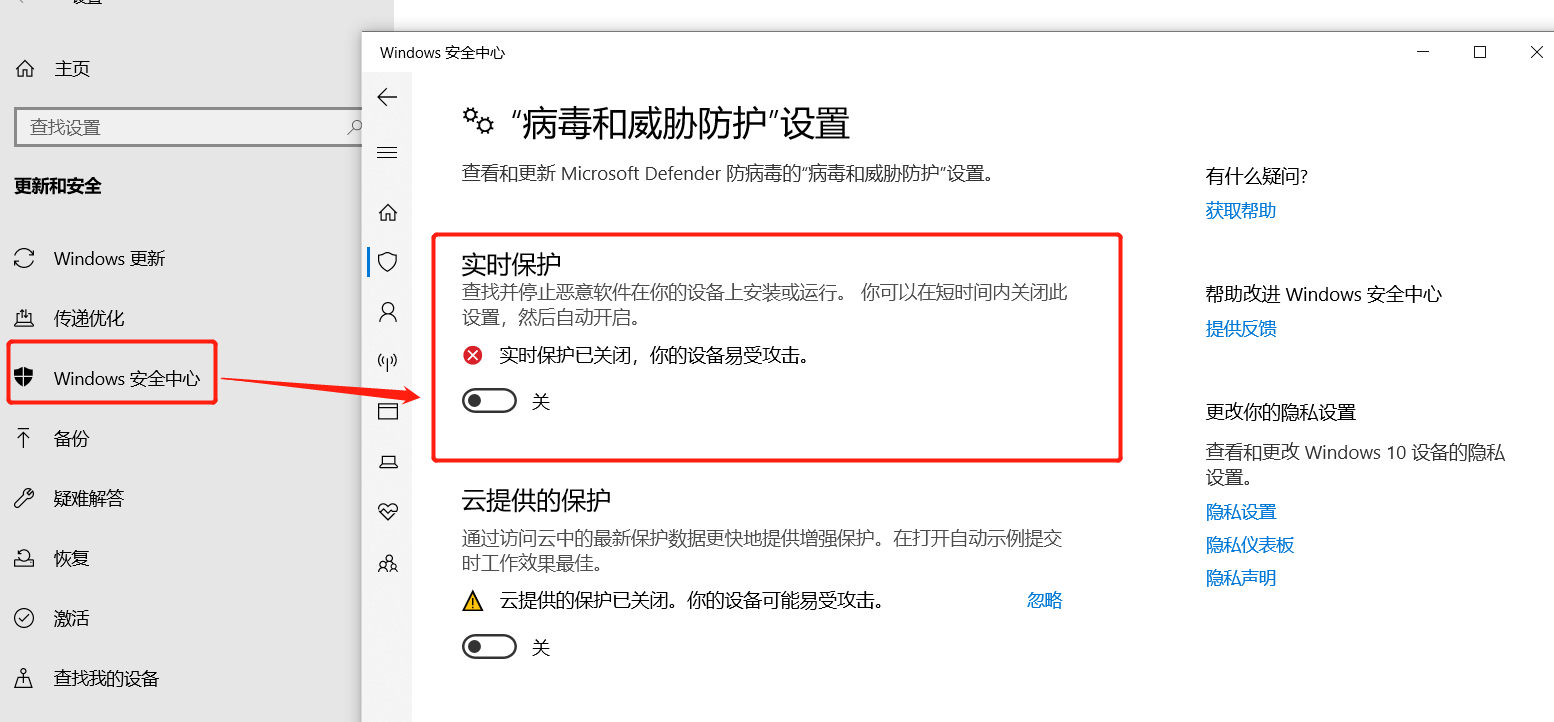Open device security laptop icon

(x=388, y=461)
